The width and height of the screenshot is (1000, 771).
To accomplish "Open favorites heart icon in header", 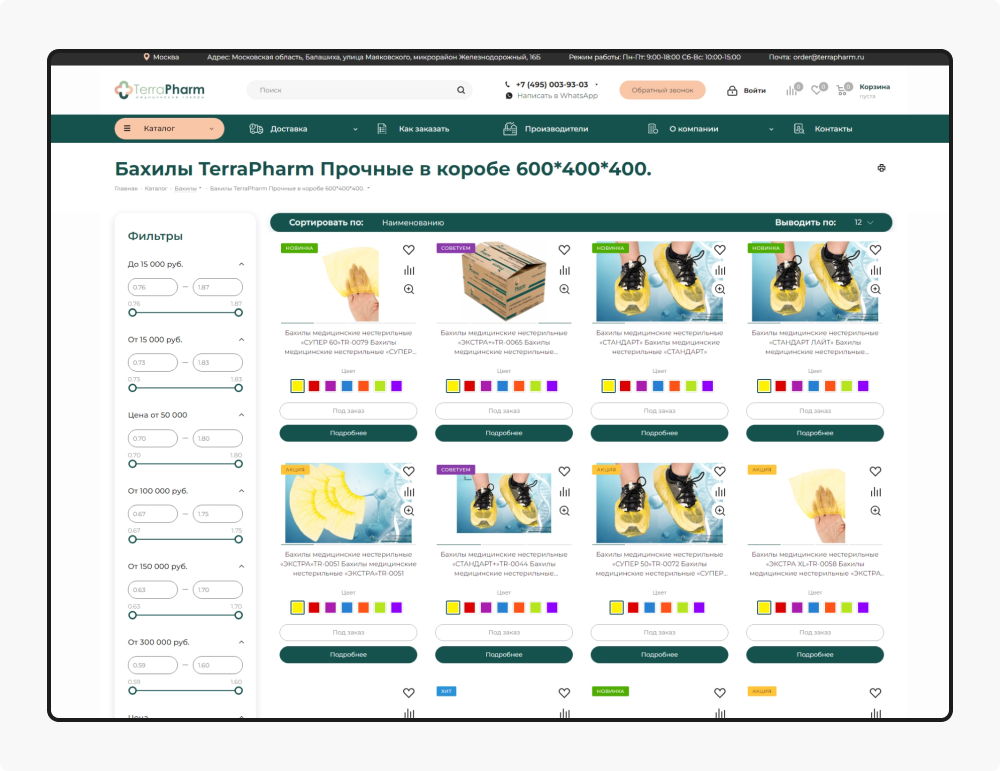I will (x=816, y=90).
